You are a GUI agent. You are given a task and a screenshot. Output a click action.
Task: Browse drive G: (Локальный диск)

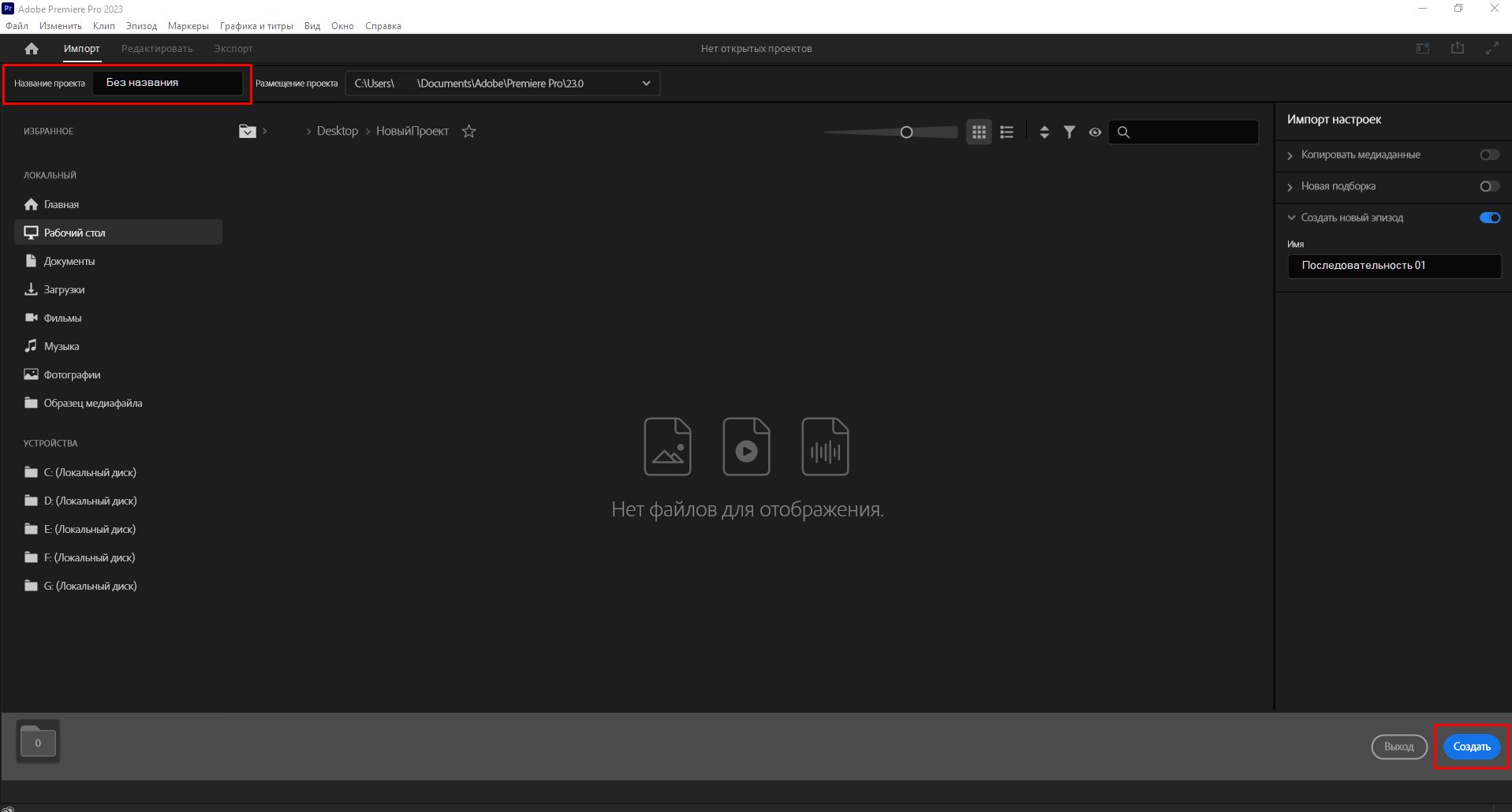click(118, 586)
